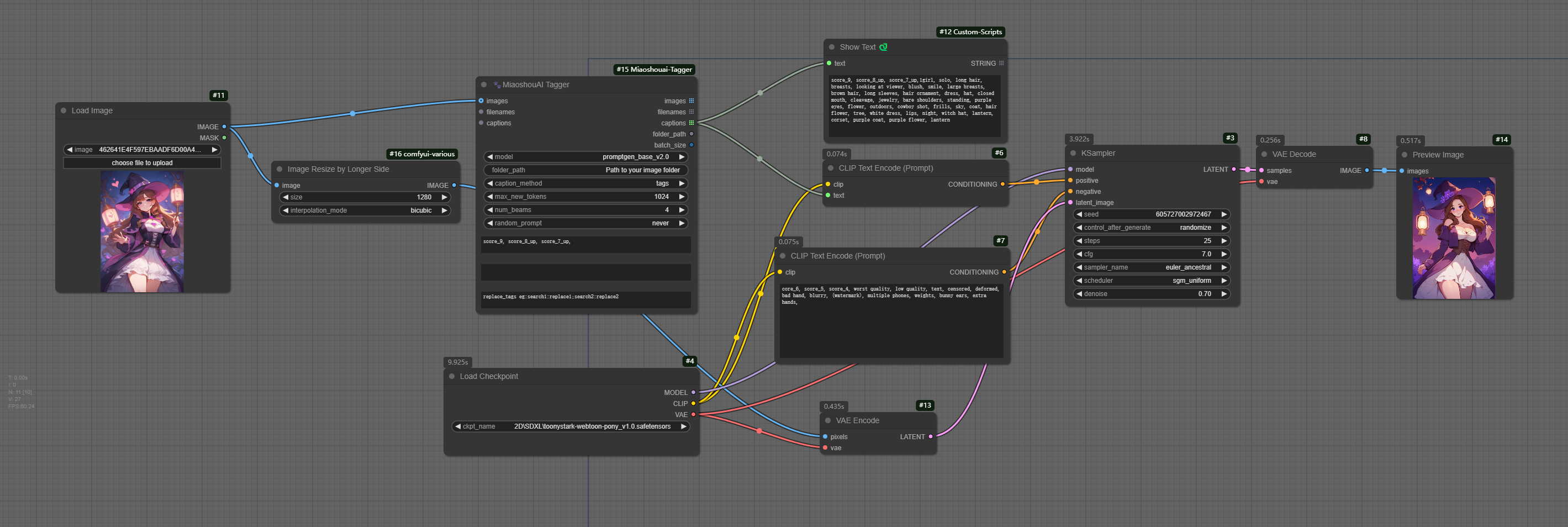Collapse the KSampler node title dot
1568x527 pixels.
click(1073, 154)
